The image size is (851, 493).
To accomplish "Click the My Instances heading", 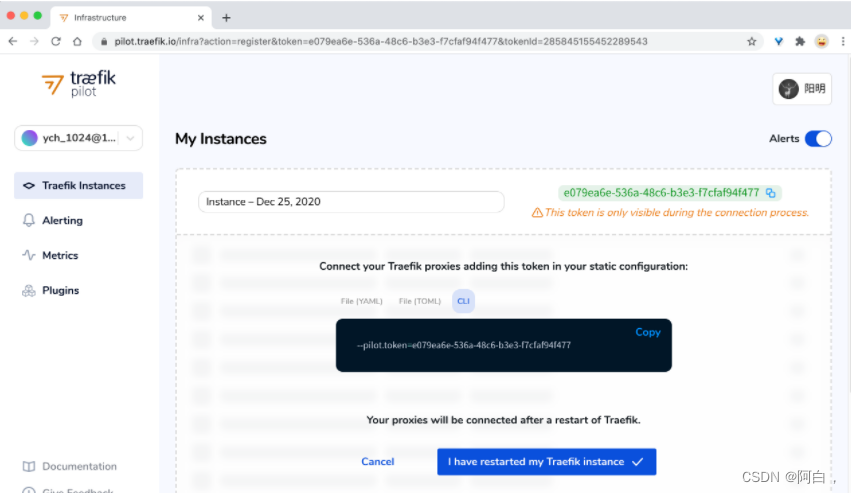I will [x=220, y=139].
